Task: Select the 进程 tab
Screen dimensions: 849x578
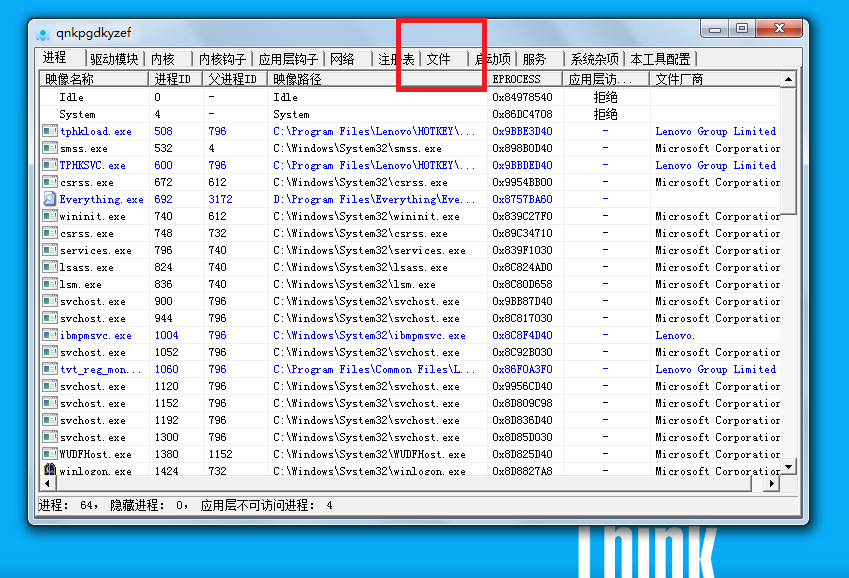Action: (x=62, y=57)
